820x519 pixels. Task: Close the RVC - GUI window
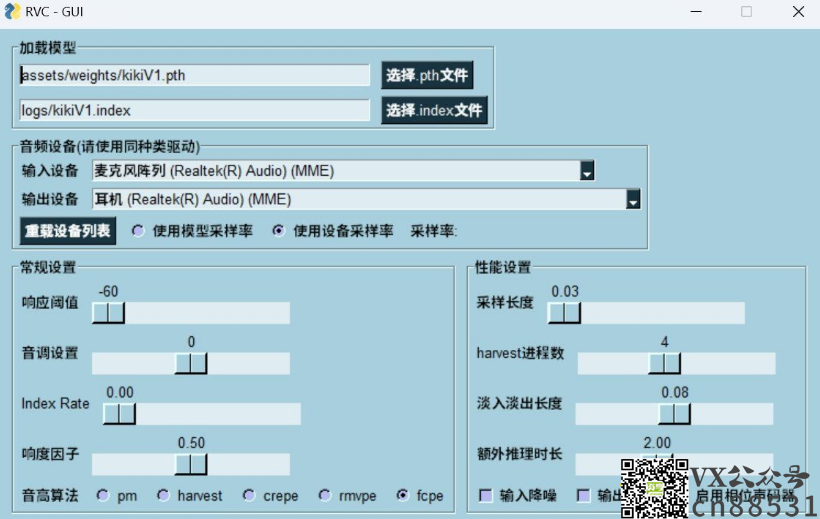[x=798, y=12]
